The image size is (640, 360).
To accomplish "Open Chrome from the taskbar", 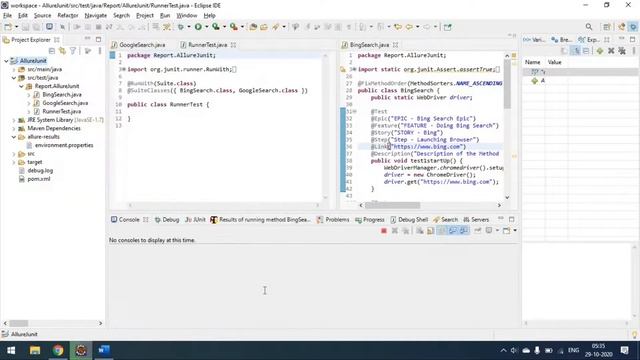I will (58, 350).
